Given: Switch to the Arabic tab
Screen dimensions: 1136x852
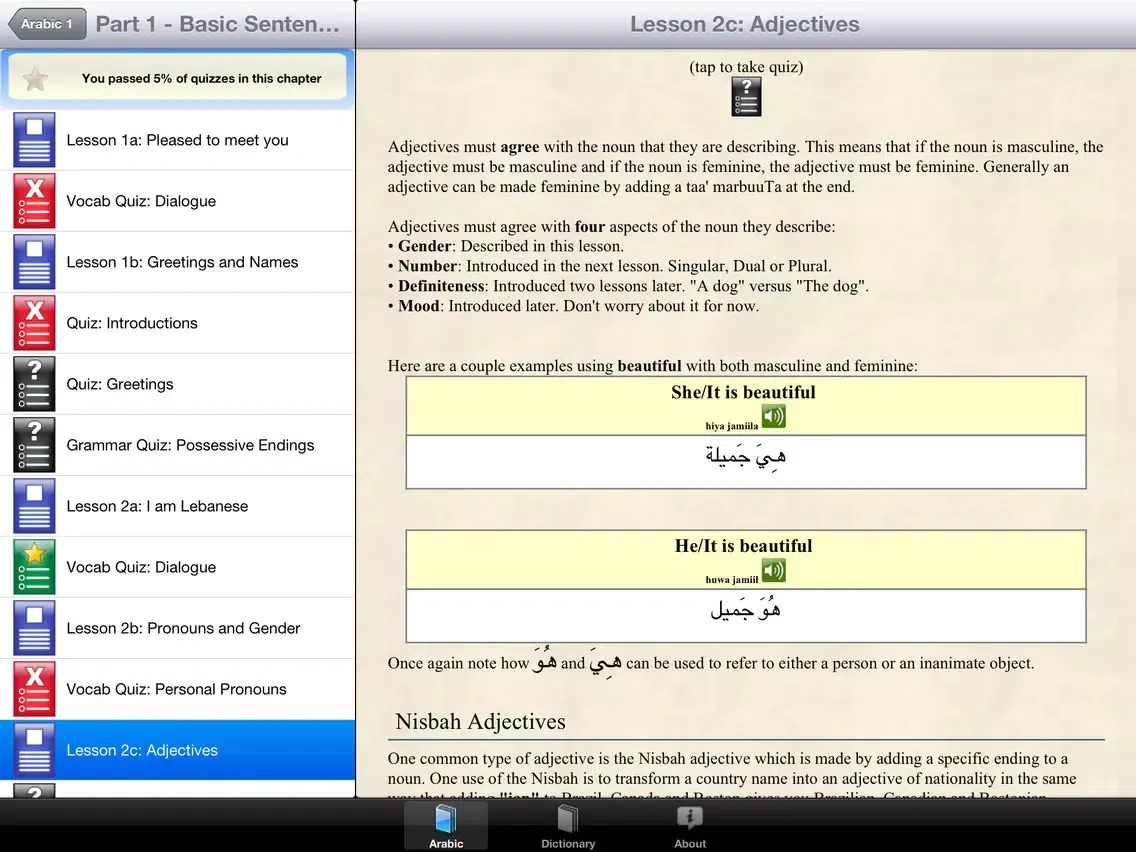Looking at the screenshot, I should click(446, 826).
